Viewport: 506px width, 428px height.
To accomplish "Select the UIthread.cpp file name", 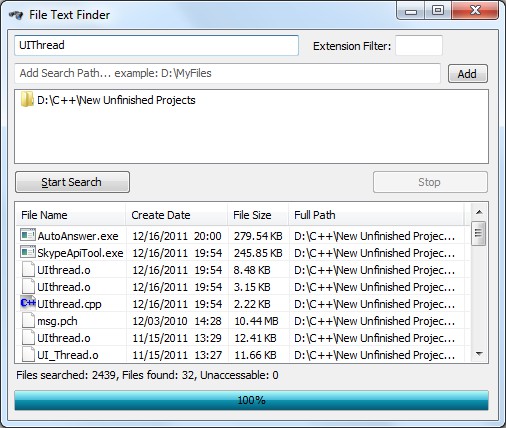I will click(x=69, y=304).
